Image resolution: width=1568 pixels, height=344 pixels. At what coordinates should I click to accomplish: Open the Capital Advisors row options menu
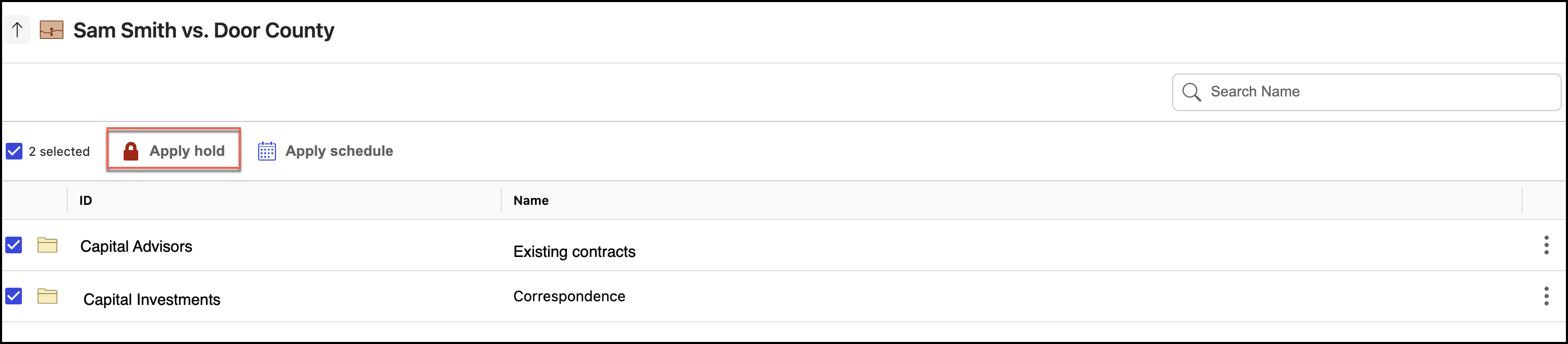point(1546,245)
